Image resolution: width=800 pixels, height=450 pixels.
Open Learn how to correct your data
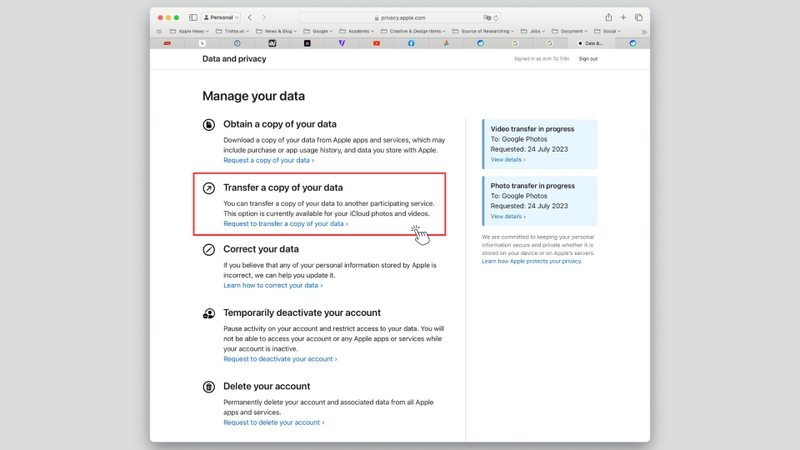pos(272,285)
